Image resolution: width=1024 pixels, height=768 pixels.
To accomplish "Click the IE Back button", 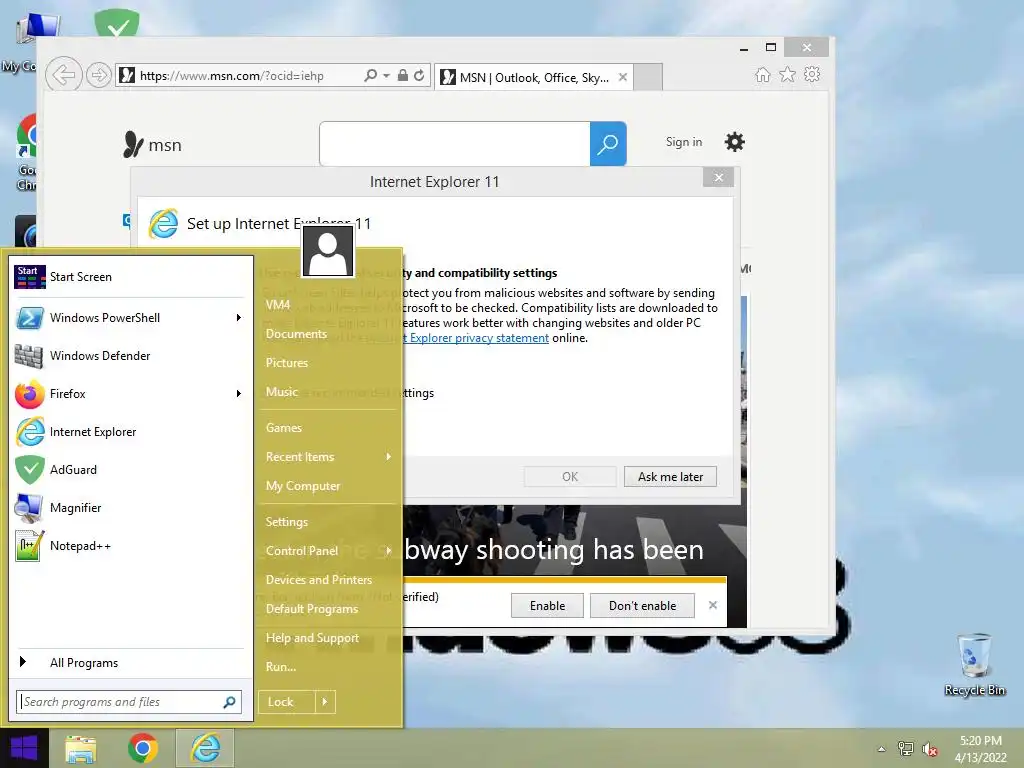I will point(63,75).
